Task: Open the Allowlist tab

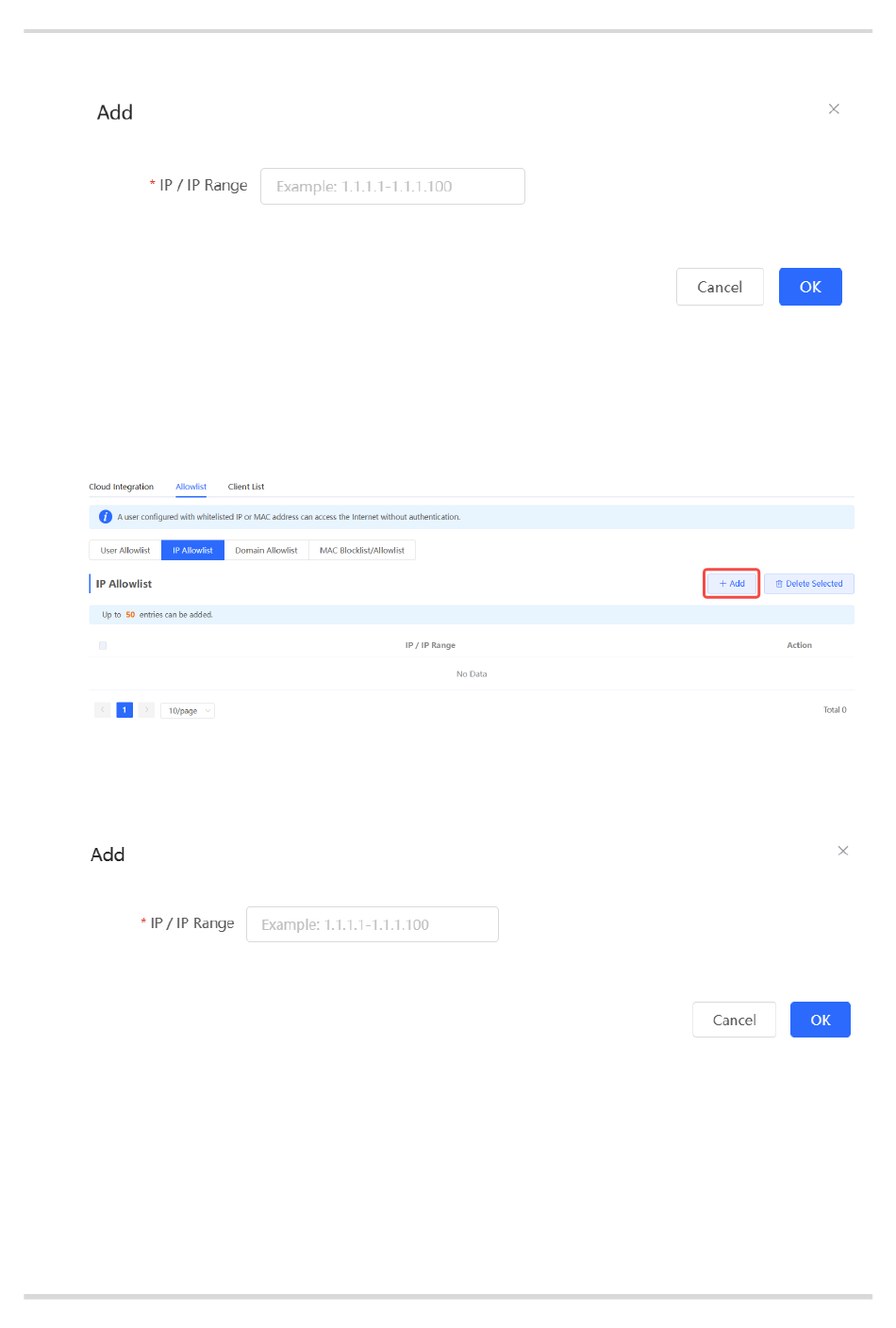Action: point(191,487)
